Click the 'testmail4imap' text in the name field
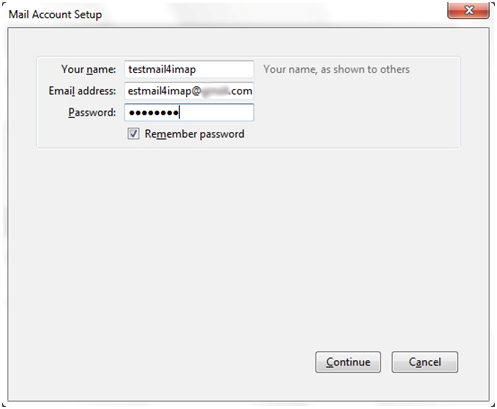497x409 pixels. coord(162,69)
